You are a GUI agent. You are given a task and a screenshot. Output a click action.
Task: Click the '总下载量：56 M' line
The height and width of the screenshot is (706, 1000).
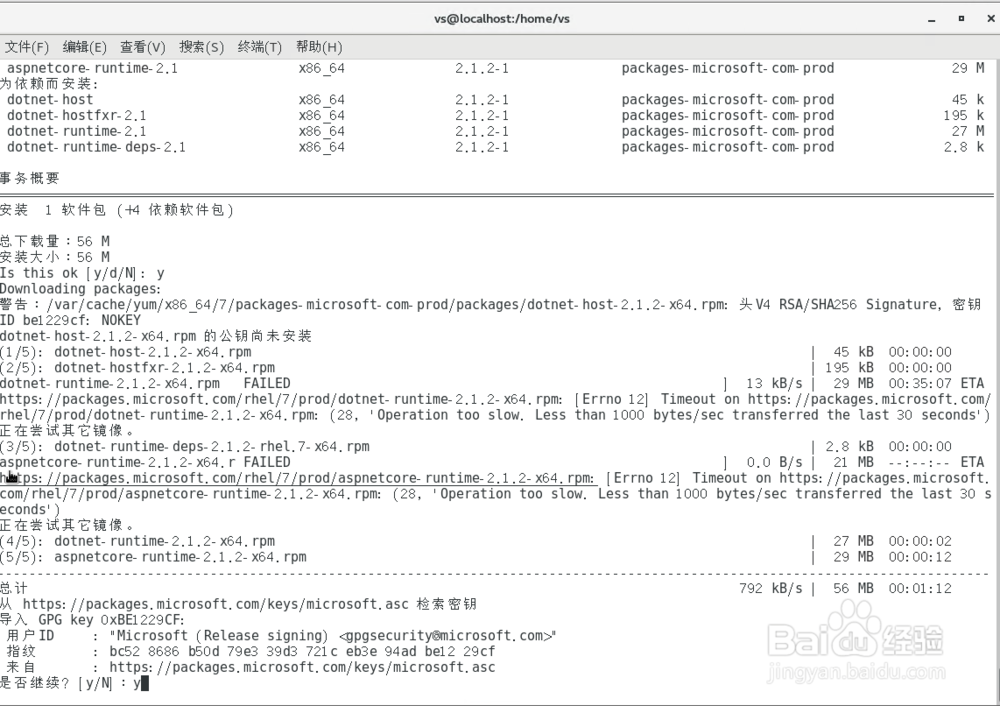[x=55, y=242]
